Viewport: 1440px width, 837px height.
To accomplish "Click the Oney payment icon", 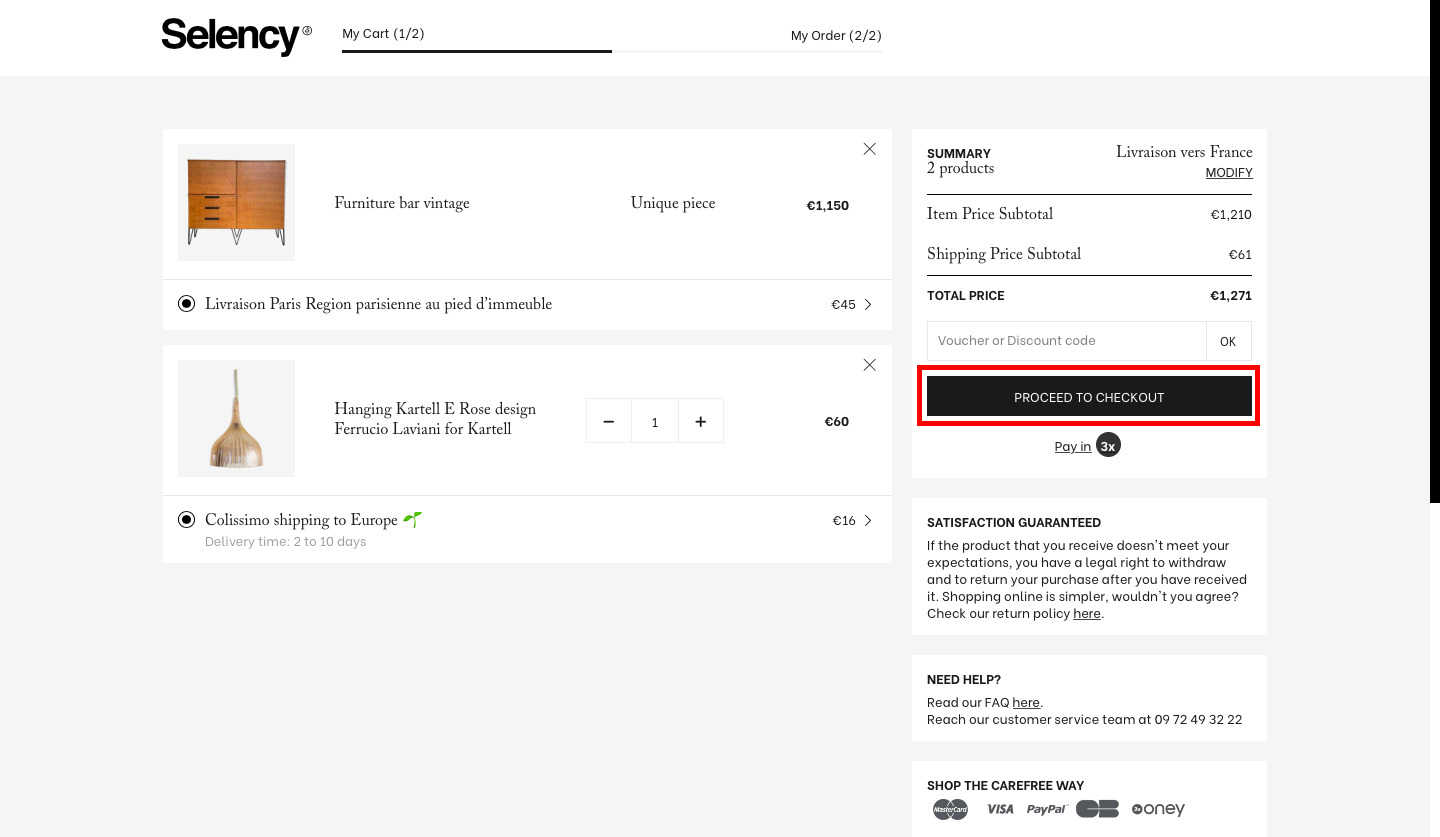I will point(1158,809).
